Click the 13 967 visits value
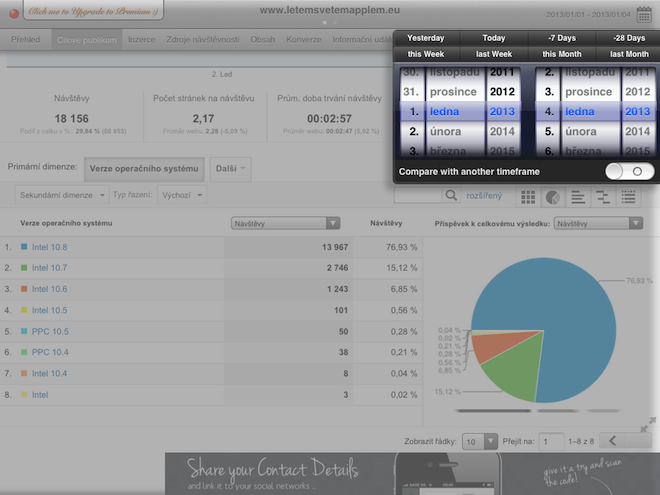The image size is (660, 495). point(335,247)
